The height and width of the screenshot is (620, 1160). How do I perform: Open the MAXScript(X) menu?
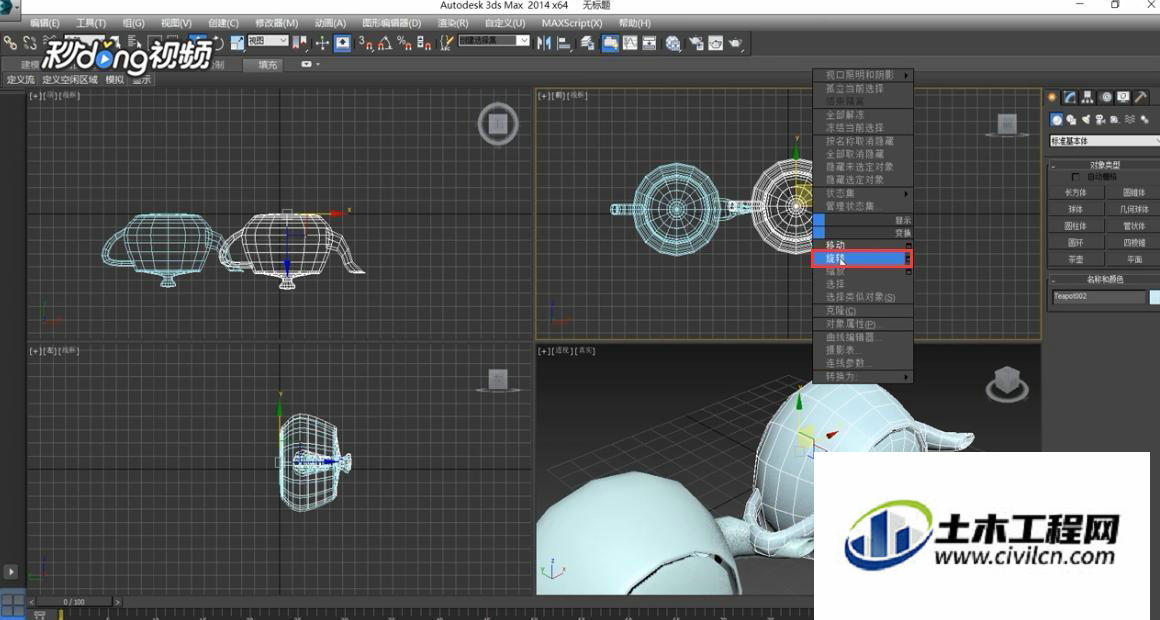coord(572,23)
